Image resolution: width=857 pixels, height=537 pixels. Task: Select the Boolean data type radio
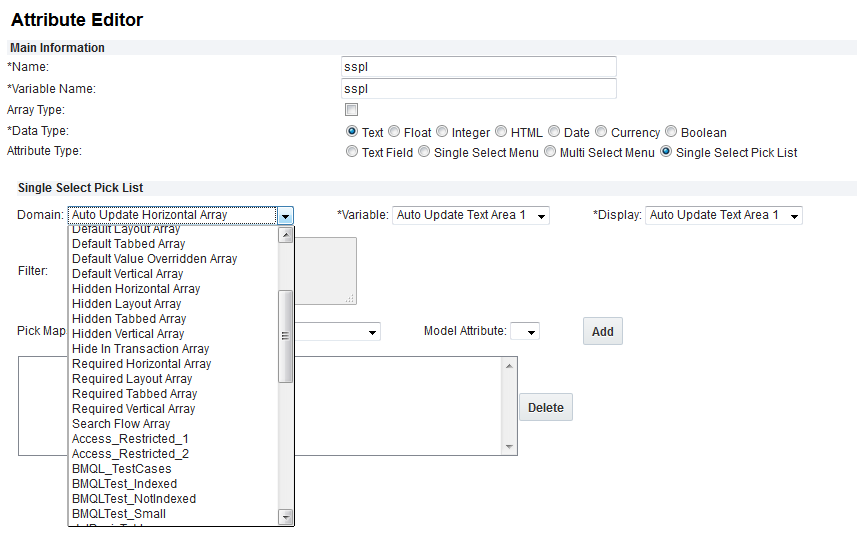point(671,132)
